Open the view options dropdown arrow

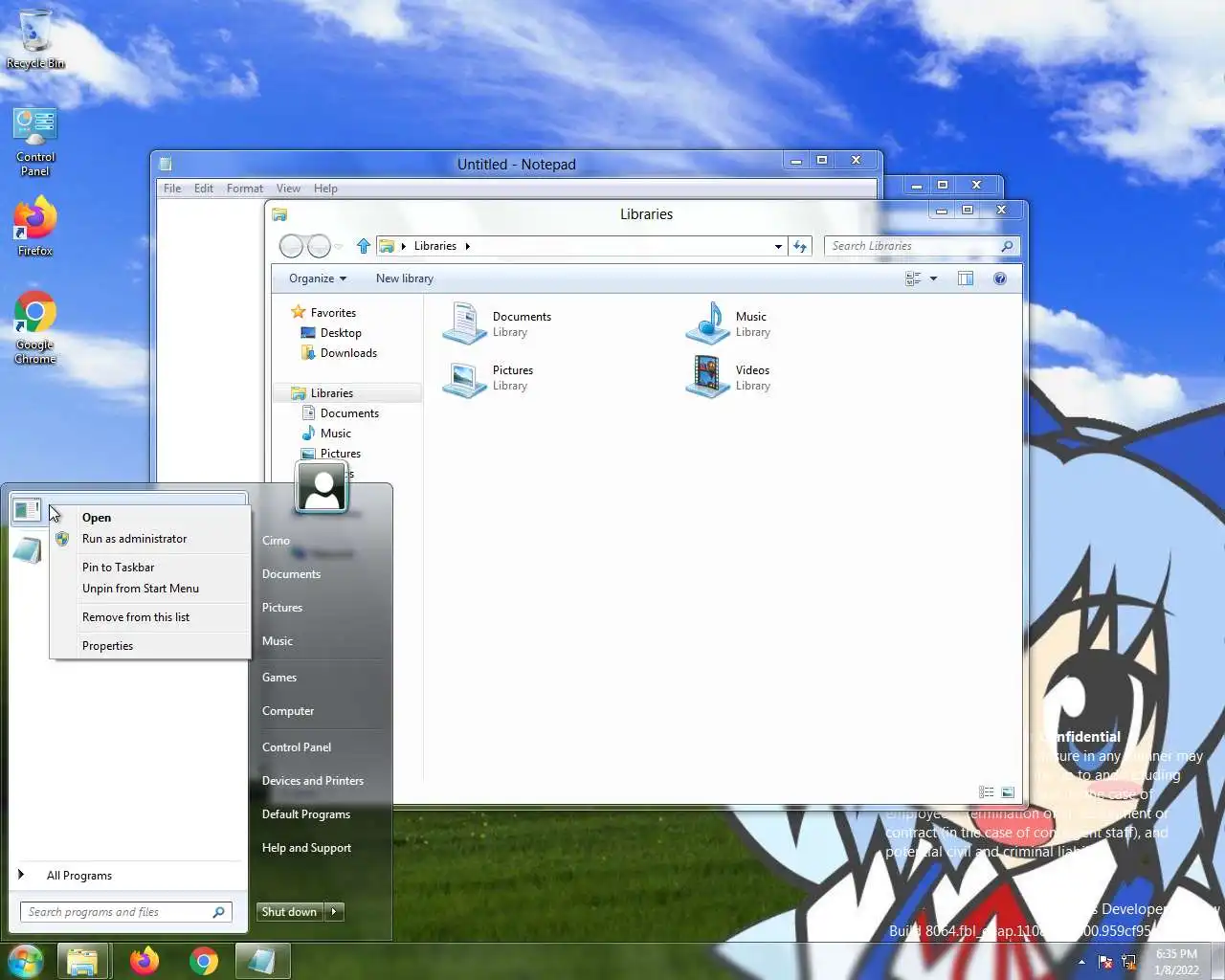tap(933, 278)
